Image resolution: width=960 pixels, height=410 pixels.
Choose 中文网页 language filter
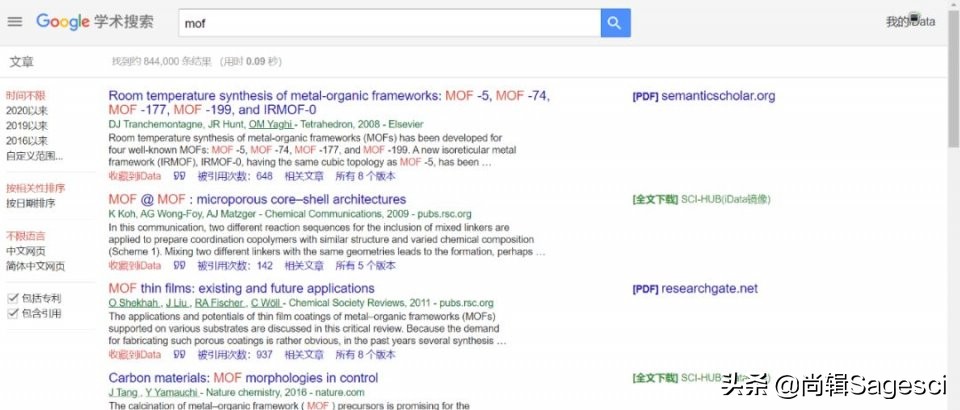tap(26, 251)
